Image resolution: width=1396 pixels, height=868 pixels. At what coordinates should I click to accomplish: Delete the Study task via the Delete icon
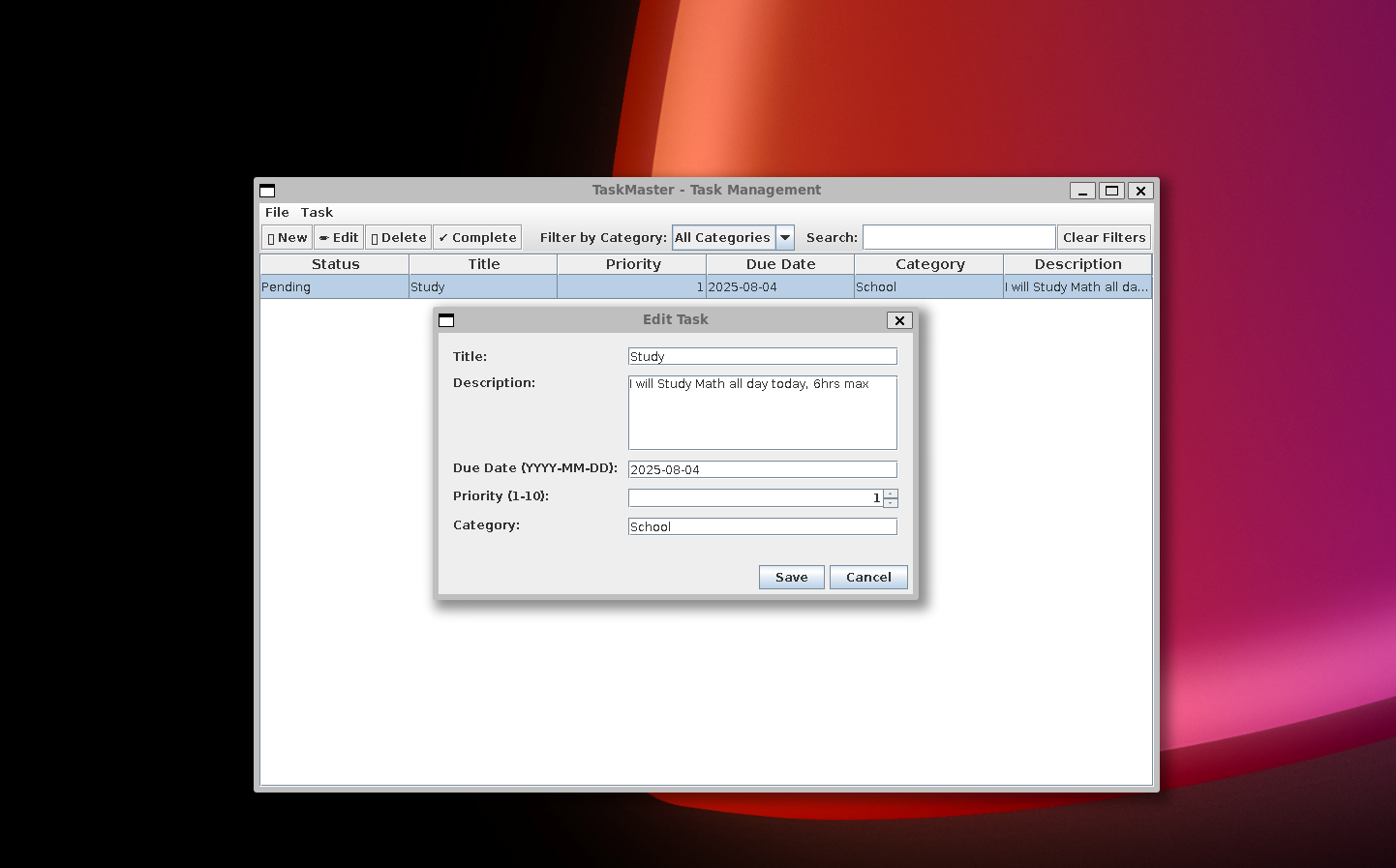pyautogui.click(x=397, y=236)
